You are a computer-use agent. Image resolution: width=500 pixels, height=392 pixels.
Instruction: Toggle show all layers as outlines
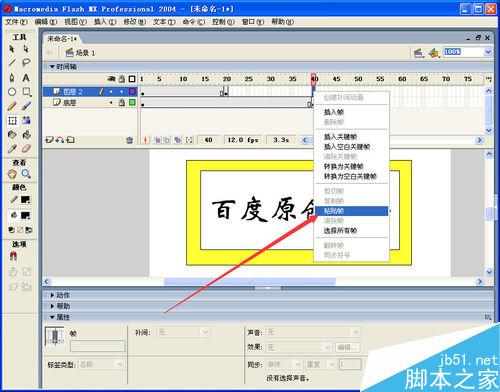[x=132, y=79]
